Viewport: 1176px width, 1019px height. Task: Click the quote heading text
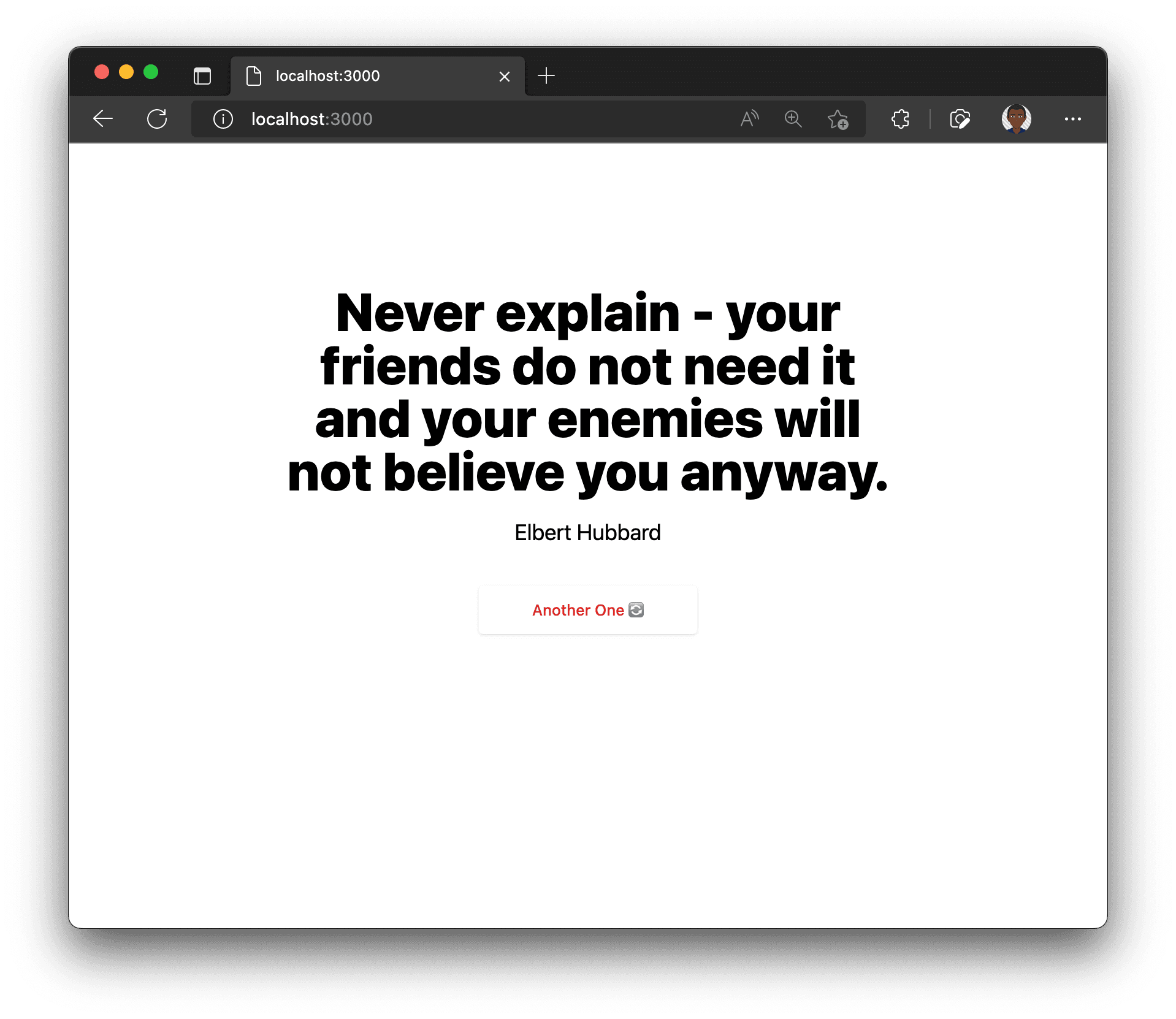pyautogui.click(x=587, y=392)
